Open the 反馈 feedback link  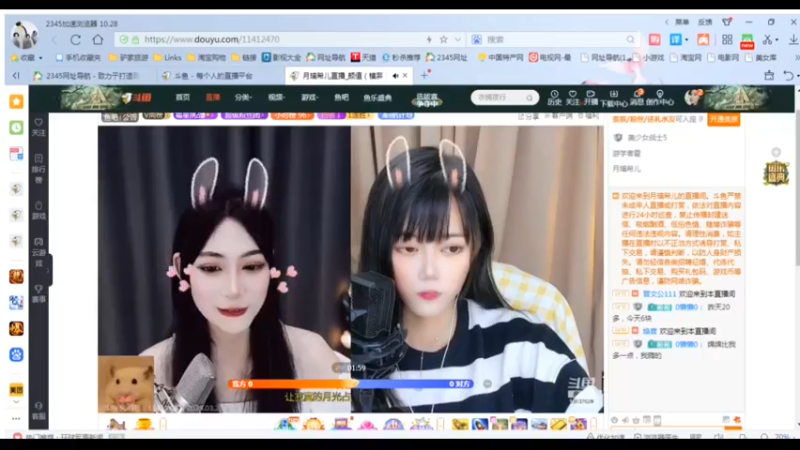pyautogui.click(x=705, y=22)
